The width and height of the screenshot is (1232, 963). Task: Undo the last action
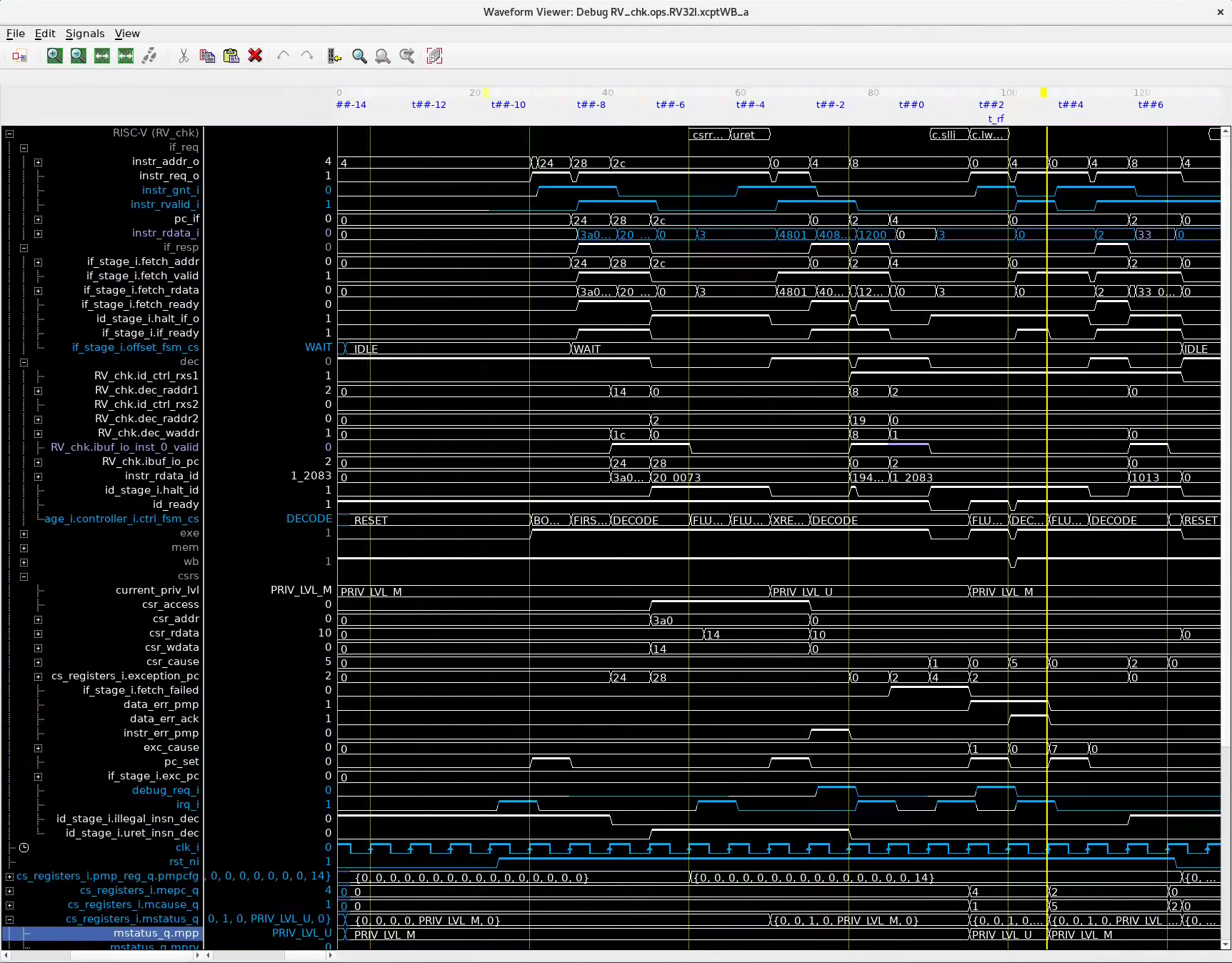(283, 56)
